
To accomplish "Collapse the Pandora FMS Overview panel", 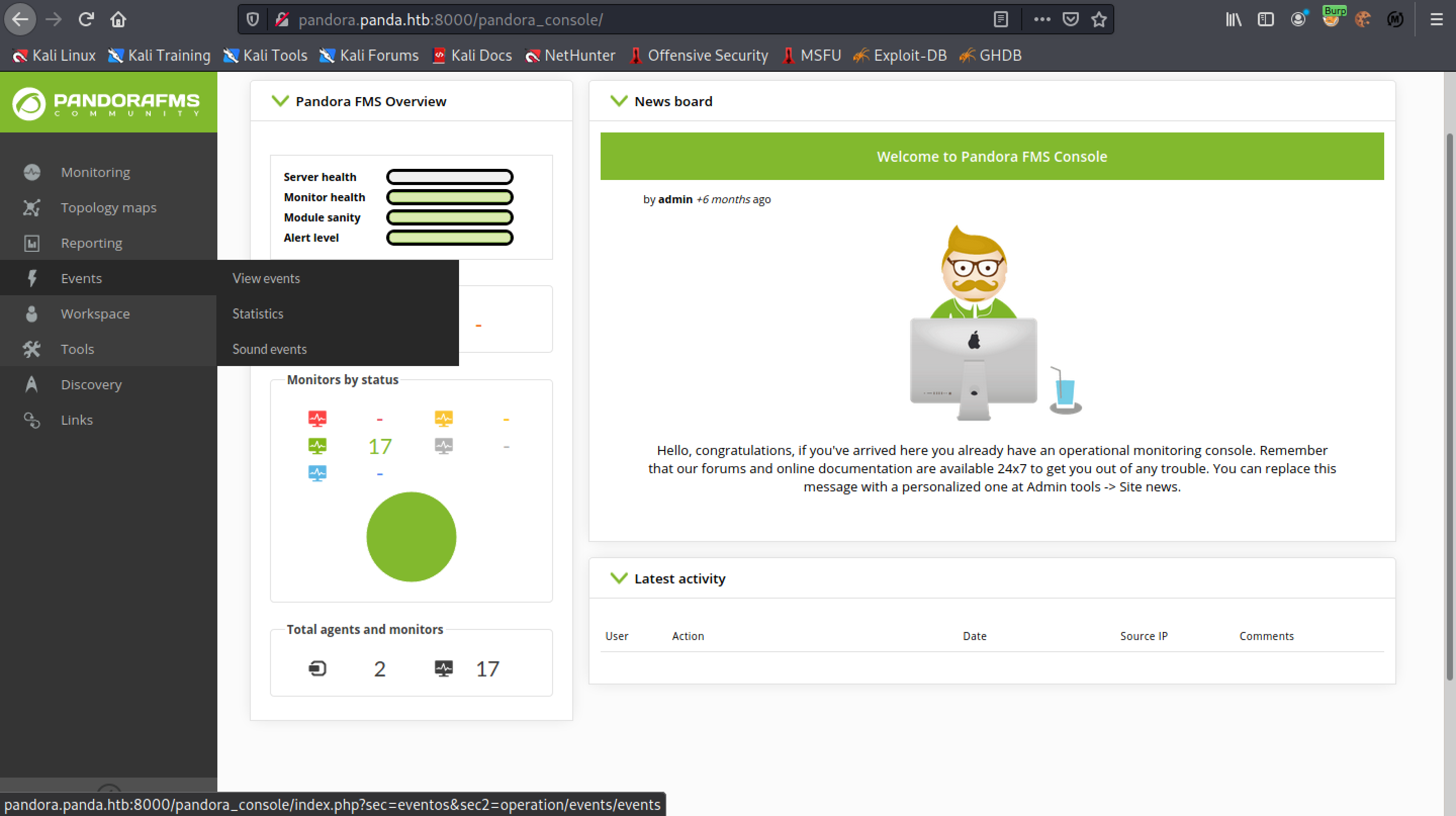I will pos(281,101).
